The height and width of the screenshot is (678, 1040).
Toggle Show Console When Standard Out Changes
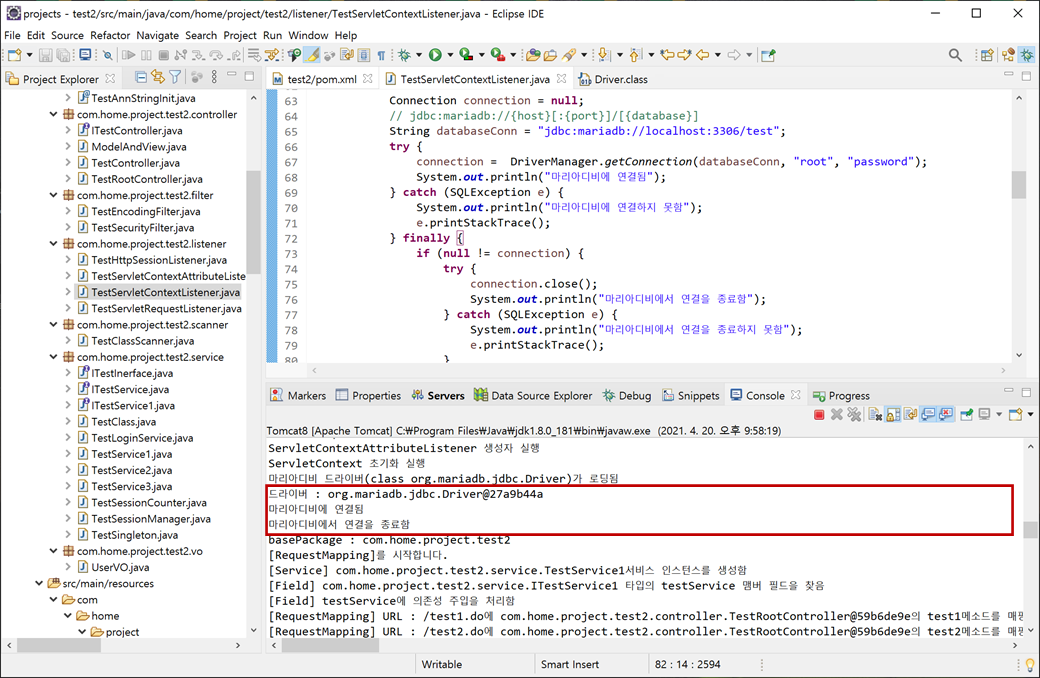click(x=926, y=414)
